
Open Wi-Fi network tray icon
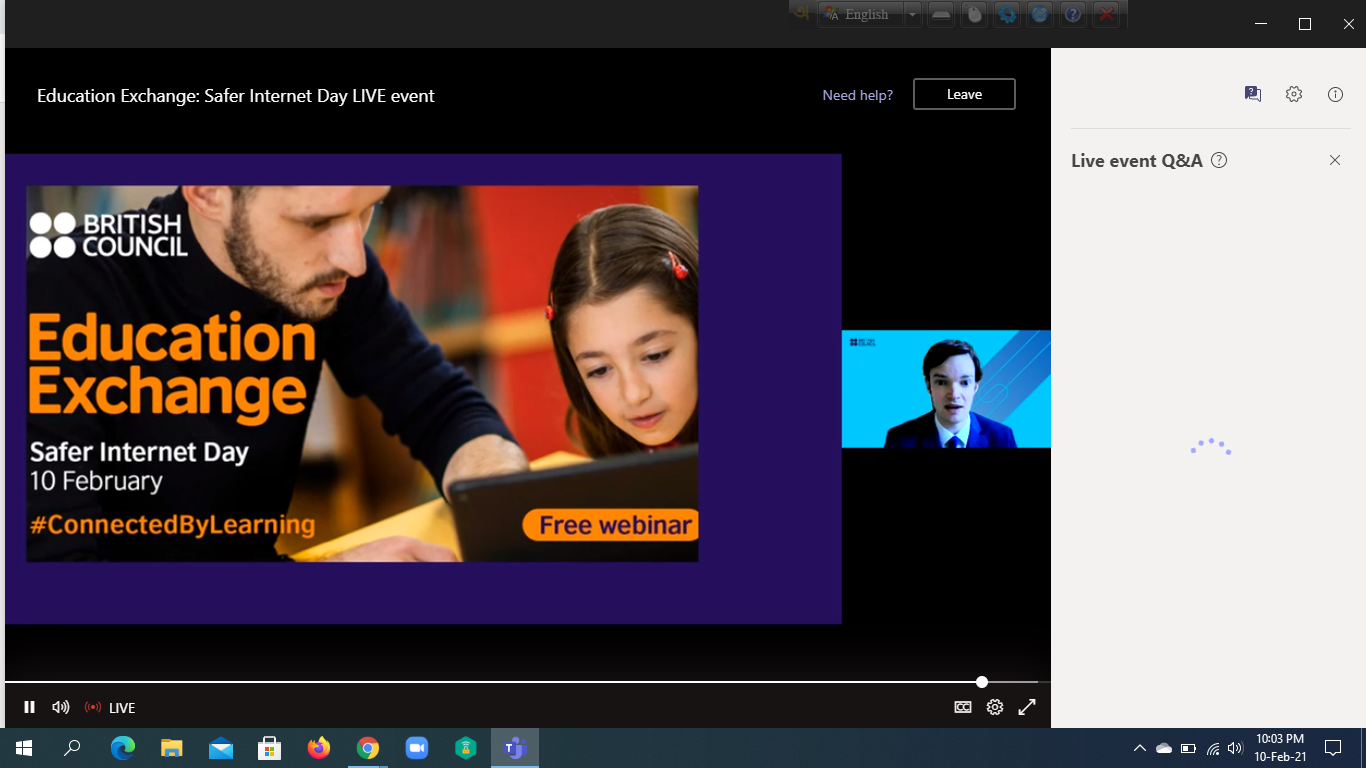point(1213,748)
